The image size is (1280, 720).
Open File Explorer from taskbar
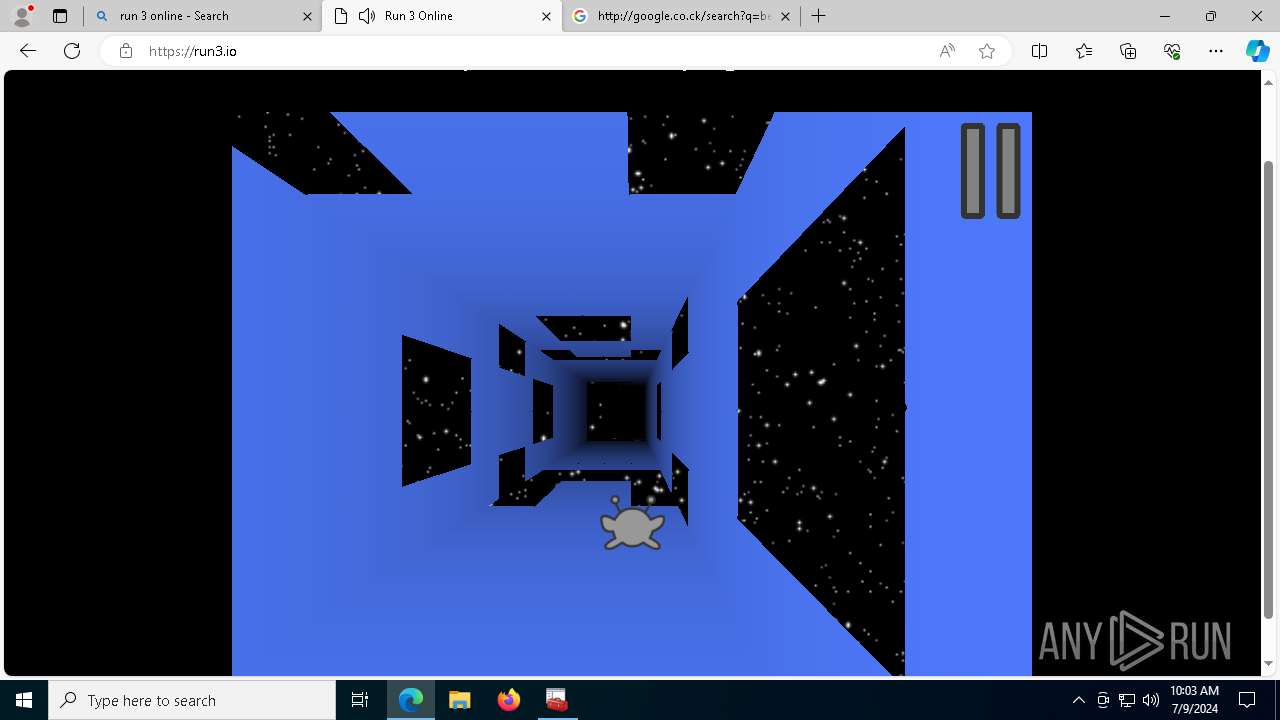(x=459, y=700)
